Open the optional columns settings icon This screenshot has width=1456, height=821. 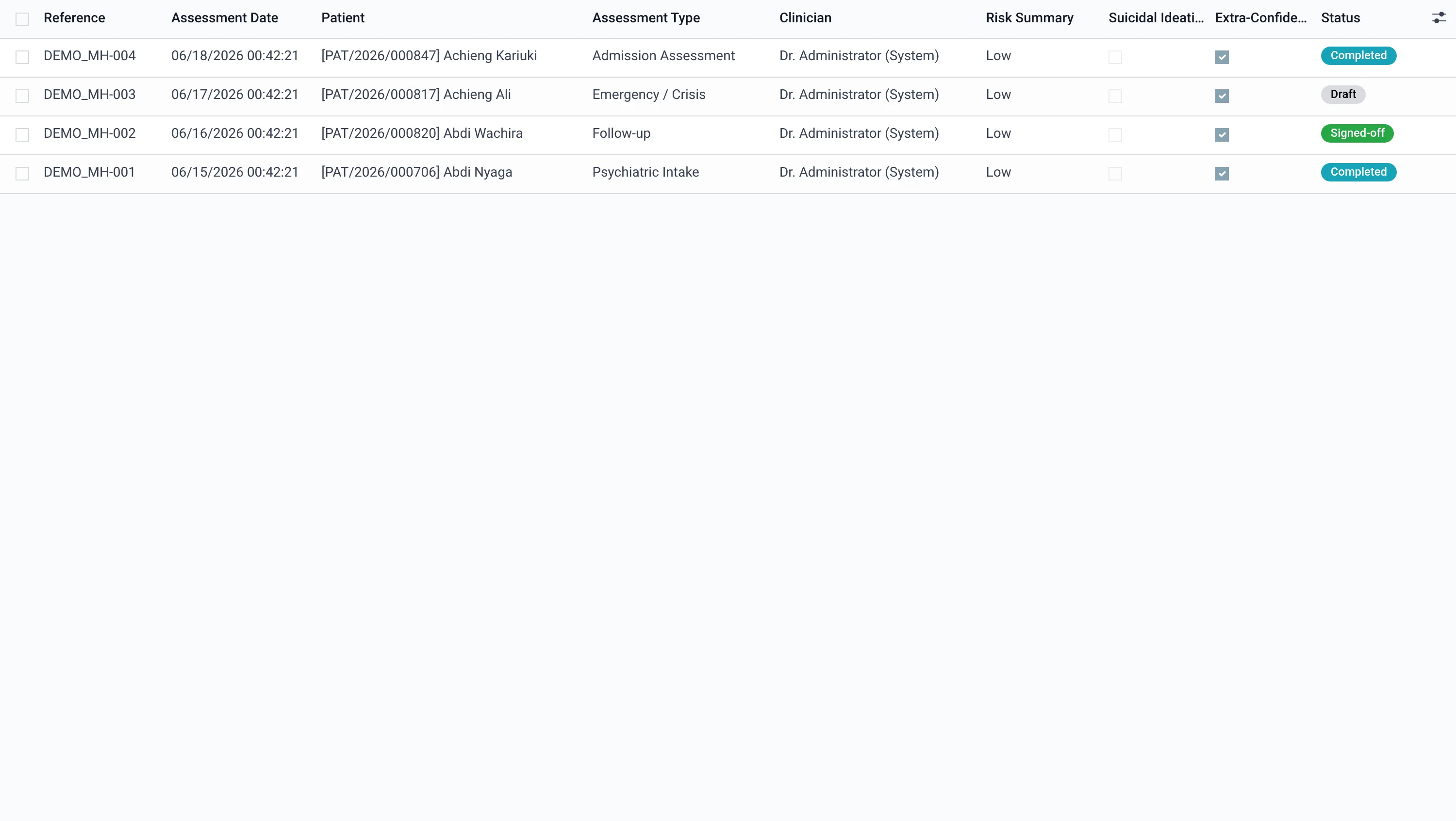click(x=1439, y=18)
